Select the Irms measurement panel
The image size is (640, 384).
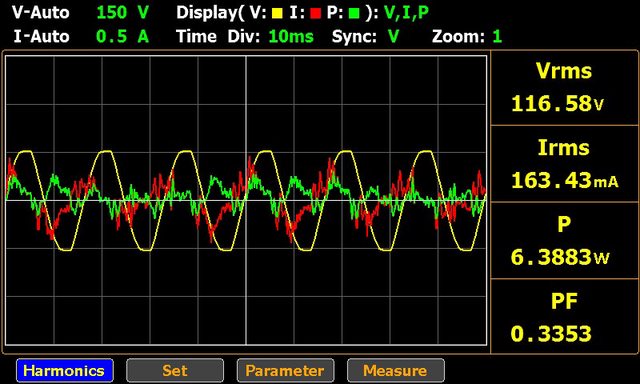click(564, 164)
